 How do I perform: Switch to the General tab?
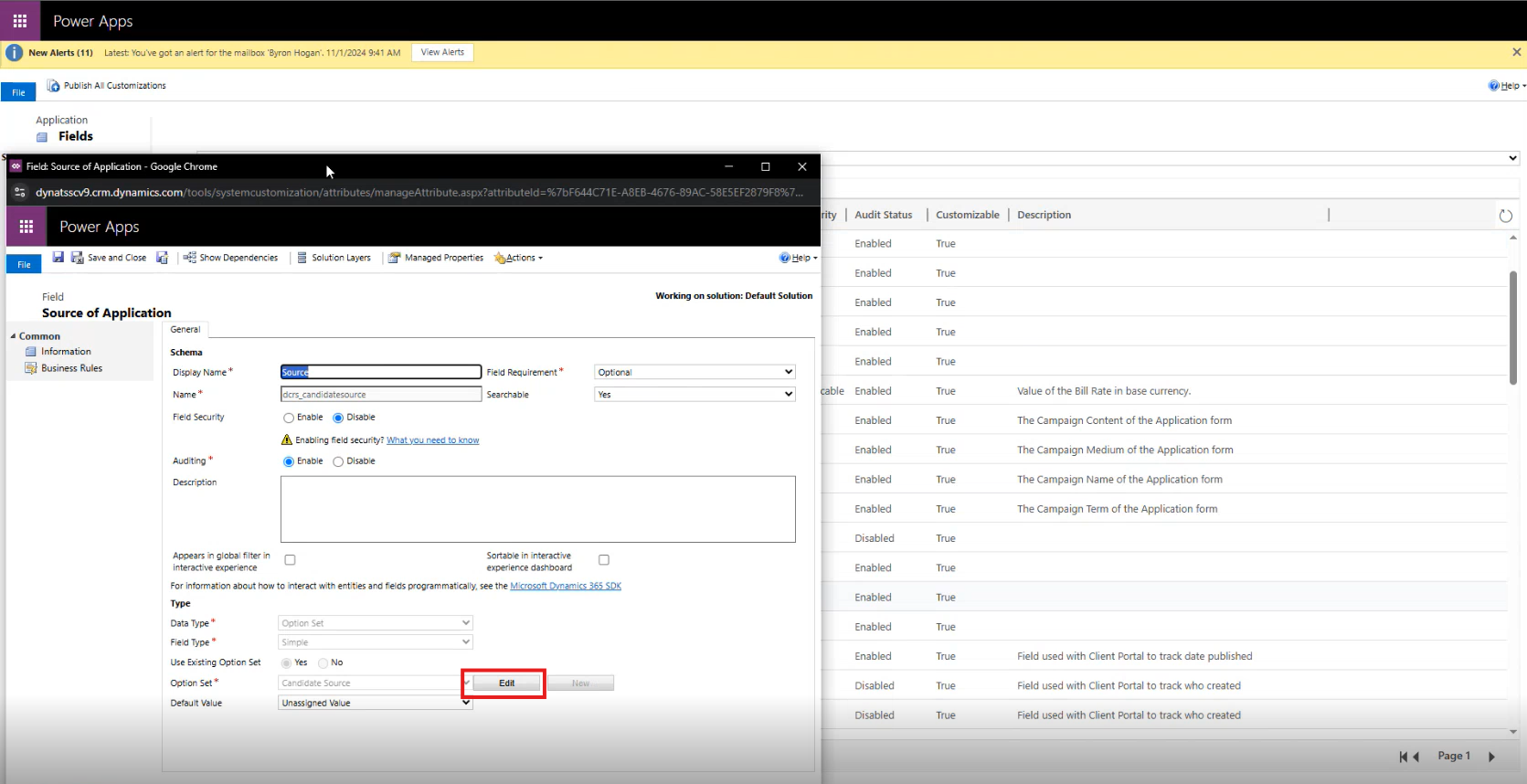click(186, 330)
